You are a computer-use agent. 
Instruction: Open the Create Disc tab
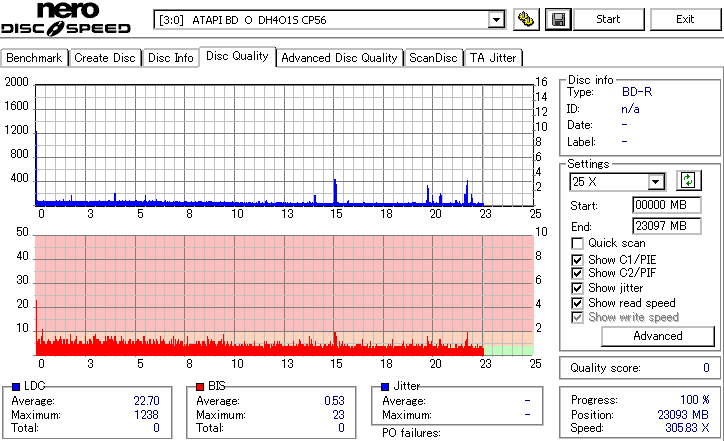click(105, 58)
